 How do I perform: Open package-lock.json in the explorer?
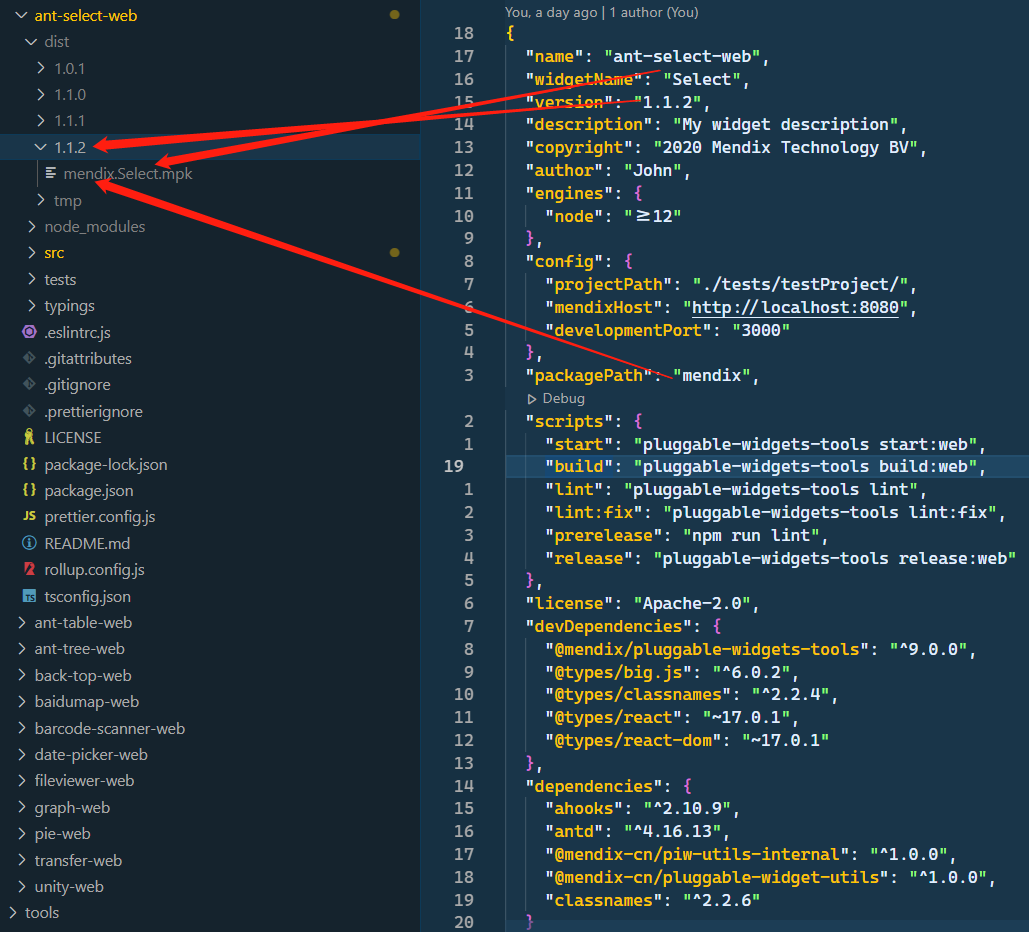105,465
